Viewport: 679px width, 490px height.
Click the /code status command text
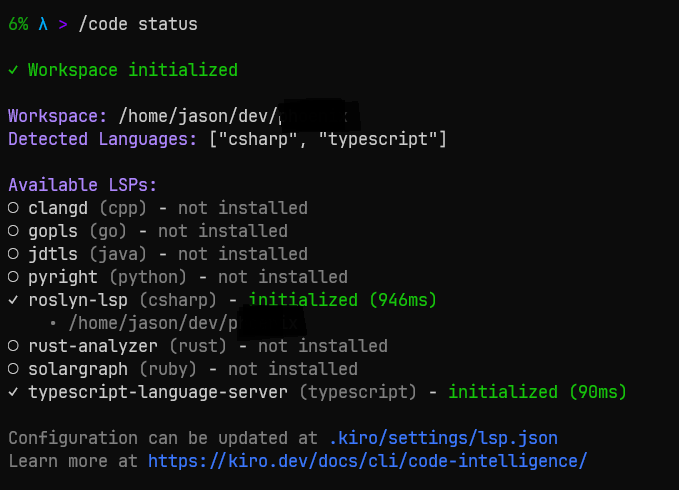pyautogui.click(x=143, y=25)
